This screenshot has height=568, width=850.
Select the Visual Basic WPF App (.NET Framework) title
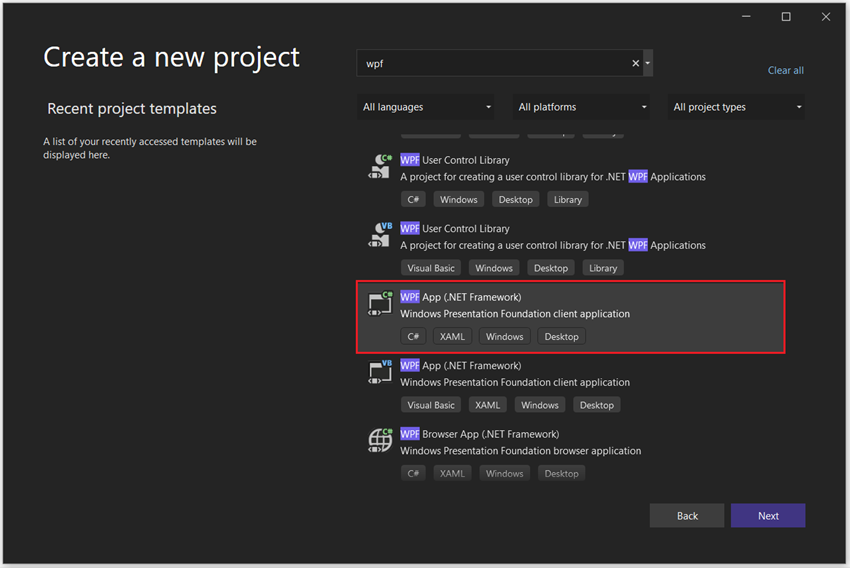(x=461, y=366)
